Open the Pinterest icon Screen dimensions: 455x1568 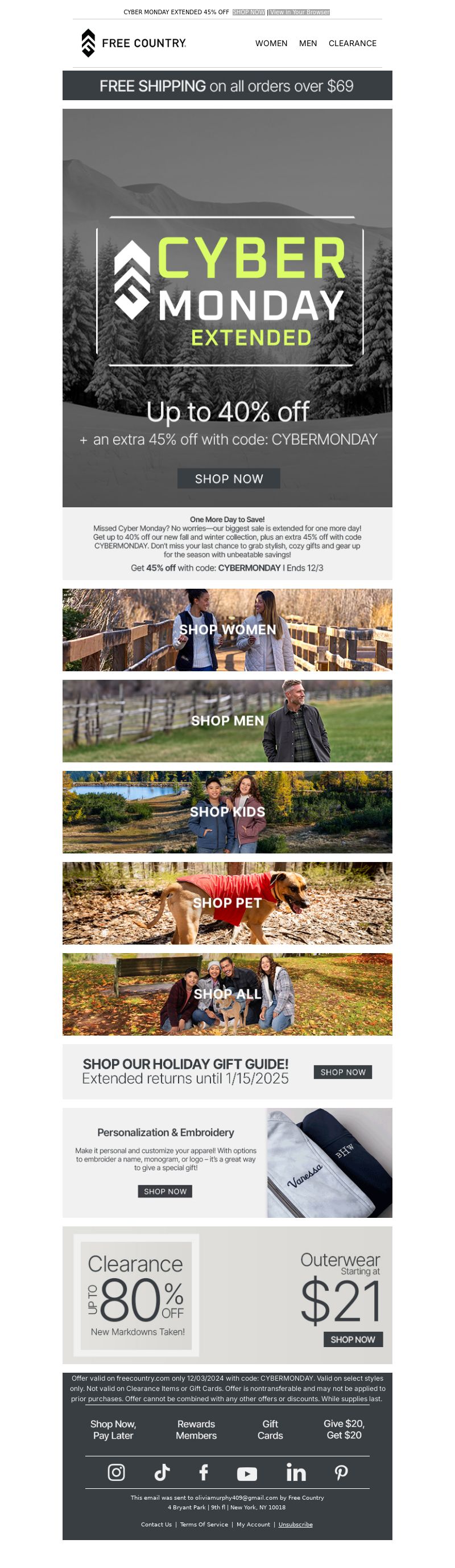click(x=341, y=1472)
